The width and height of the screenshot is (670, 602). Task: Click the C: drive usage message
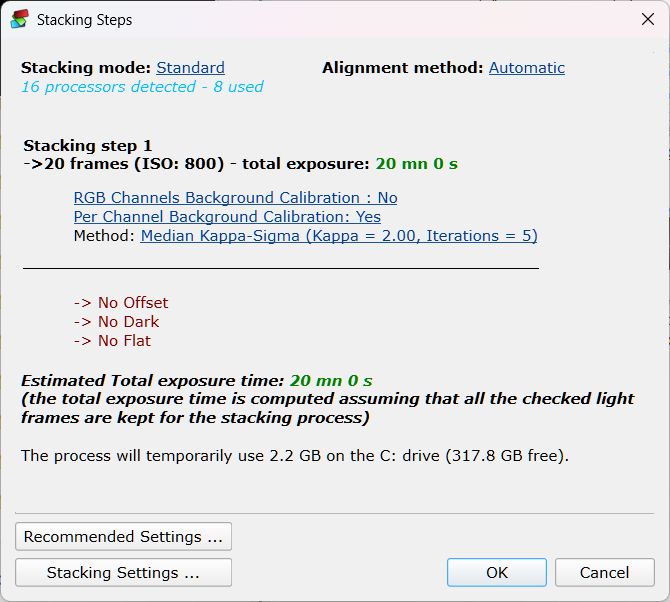(295, 455)
